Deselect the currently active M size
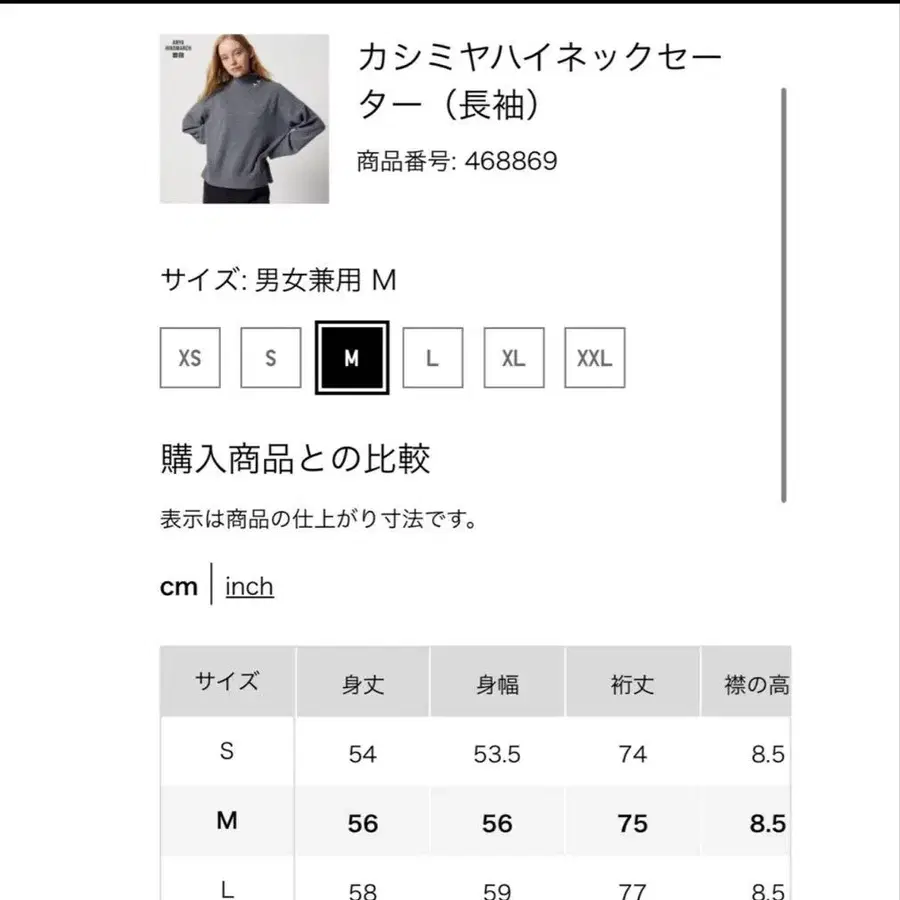This screenshot has height=900, width=900. (351, 357)
